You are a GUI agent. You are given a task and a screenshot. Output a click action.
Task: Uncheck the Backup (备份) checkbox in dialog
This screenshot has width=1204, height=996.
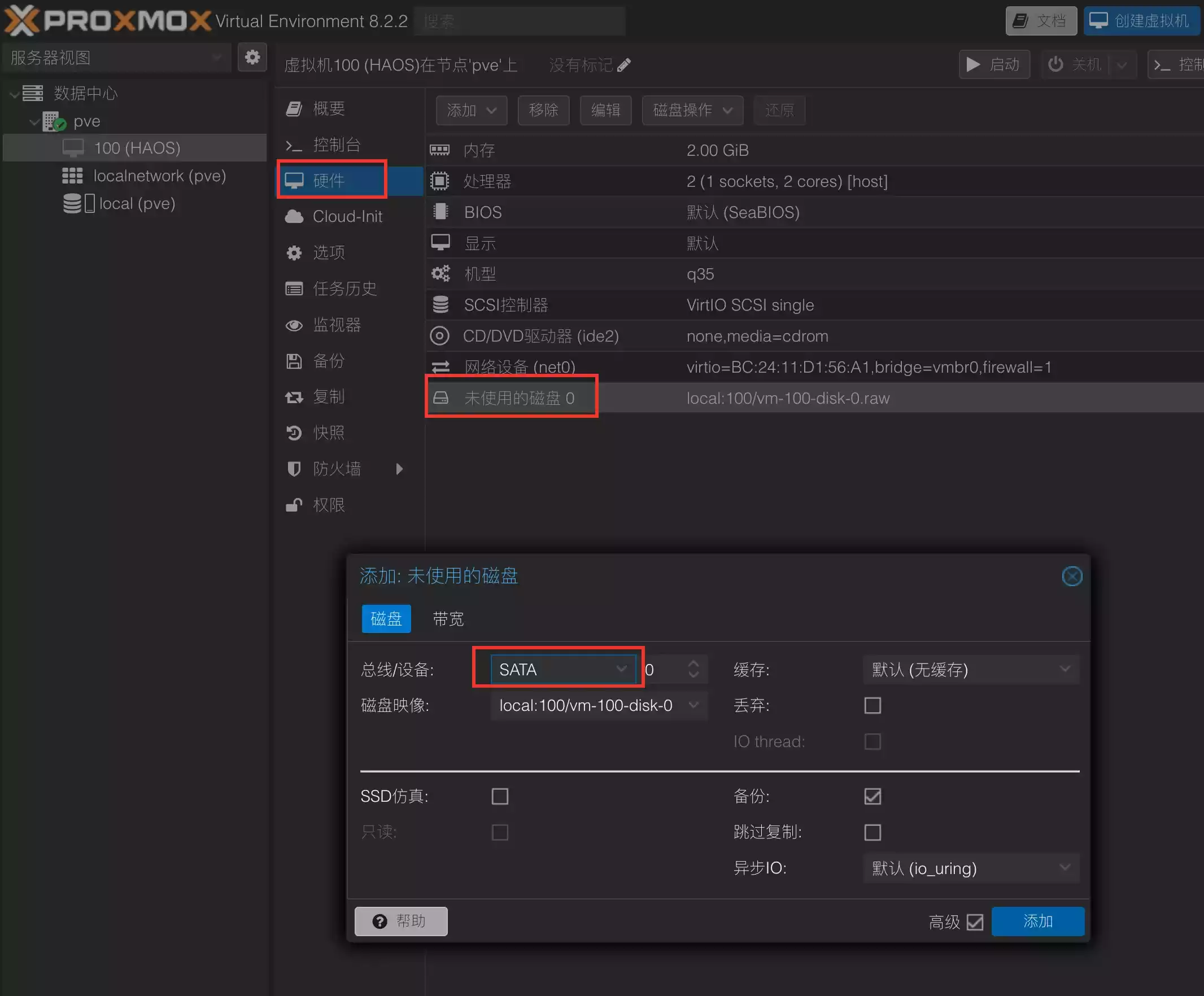(x=873, y=796)
